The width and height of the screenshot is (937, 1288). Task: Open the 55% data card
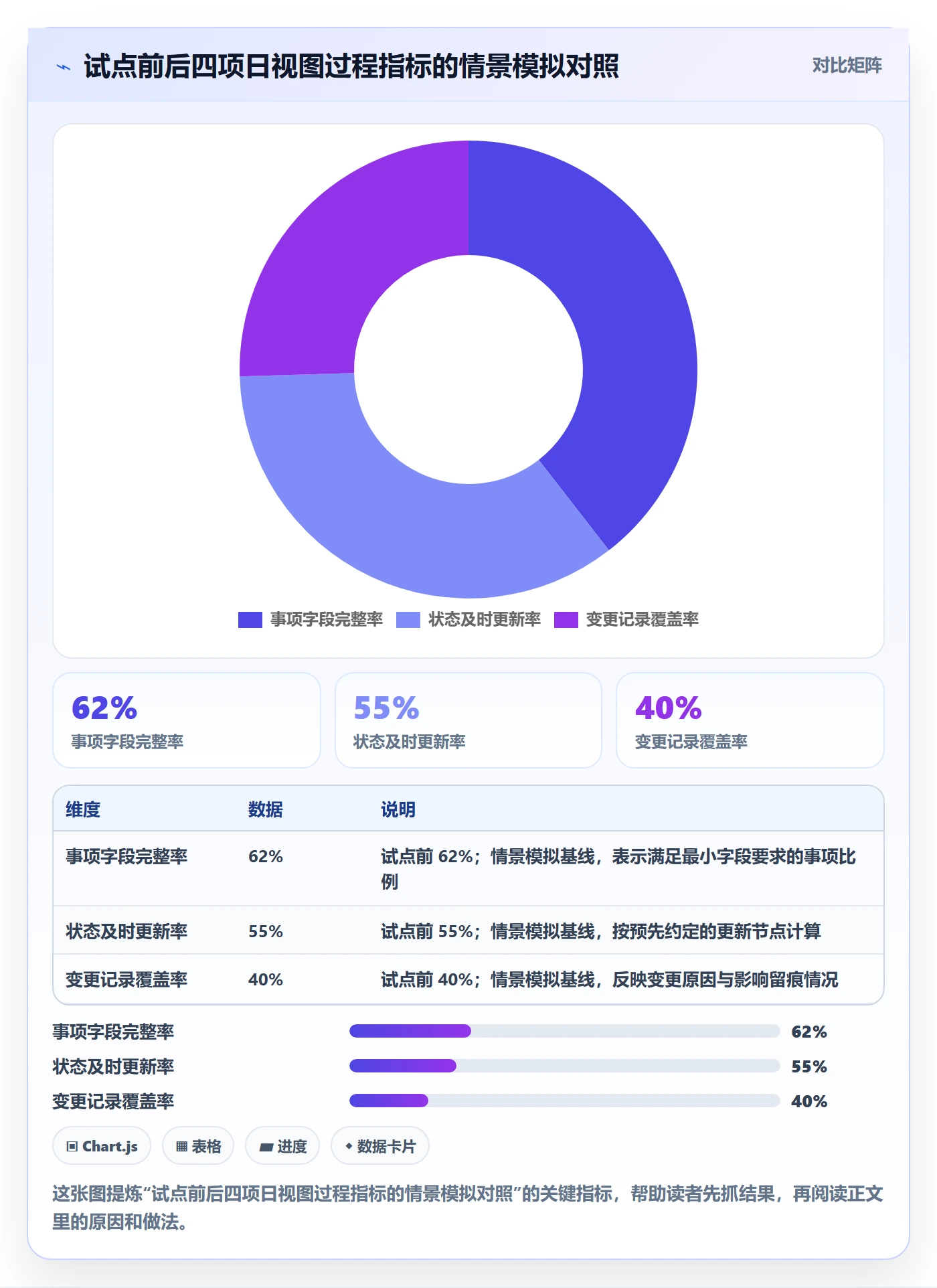[468, 720]
